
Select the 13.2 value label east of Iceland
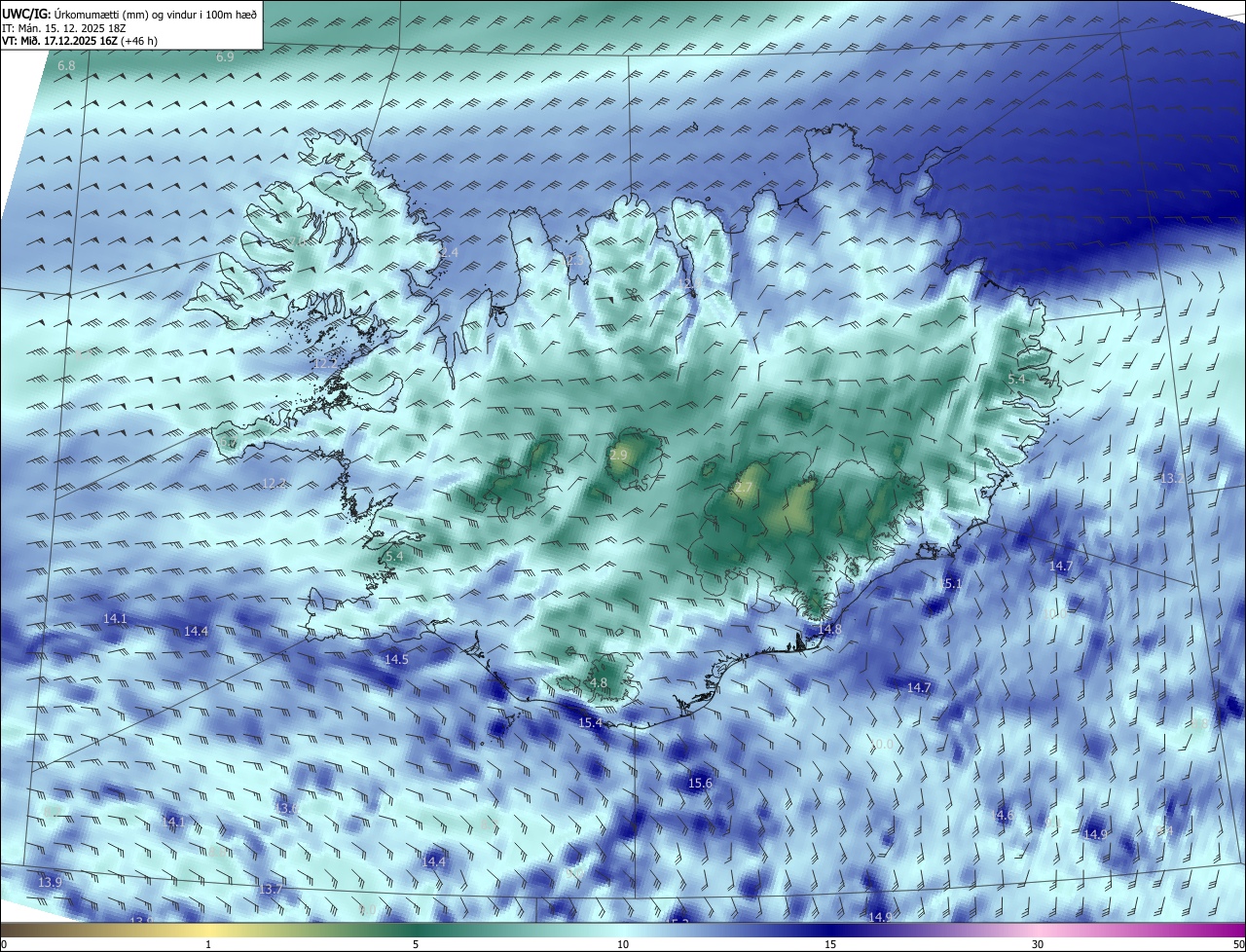coord(1172,478)
